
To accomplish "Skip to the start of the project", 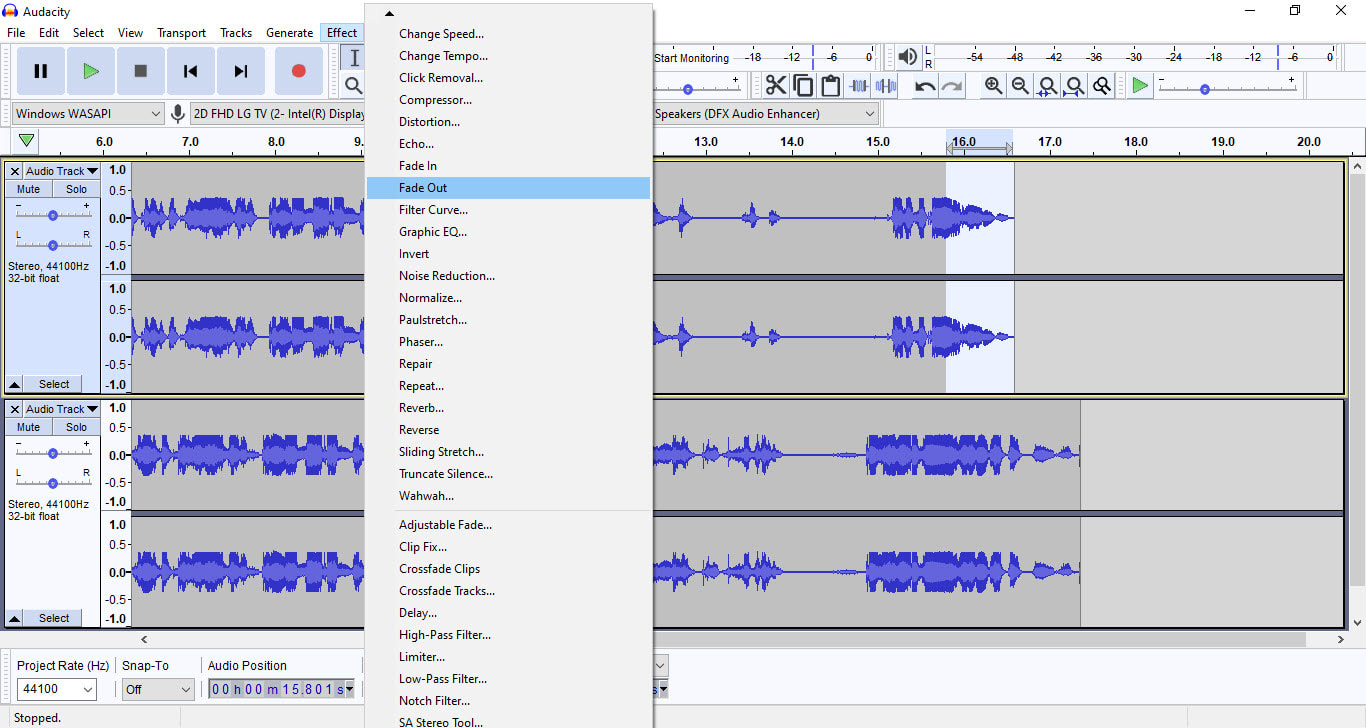I will pos(191,71).
